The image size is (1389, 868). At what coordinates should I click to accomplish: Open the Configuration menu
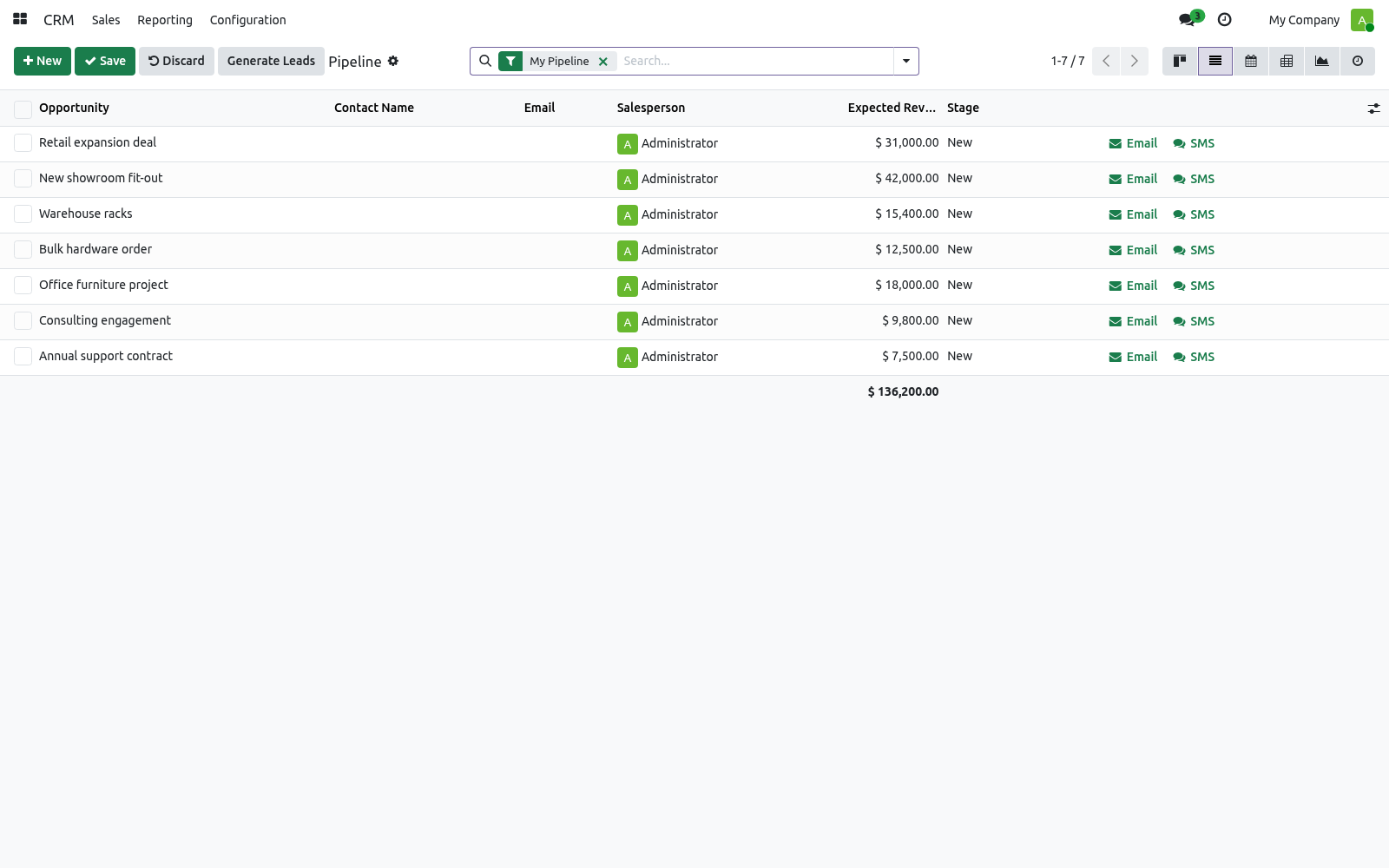coord(247,20)
